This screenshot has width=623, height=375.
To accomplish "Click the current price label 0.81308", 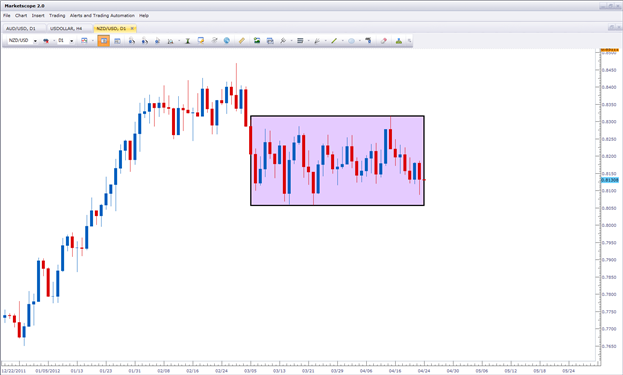I will 610,180.
